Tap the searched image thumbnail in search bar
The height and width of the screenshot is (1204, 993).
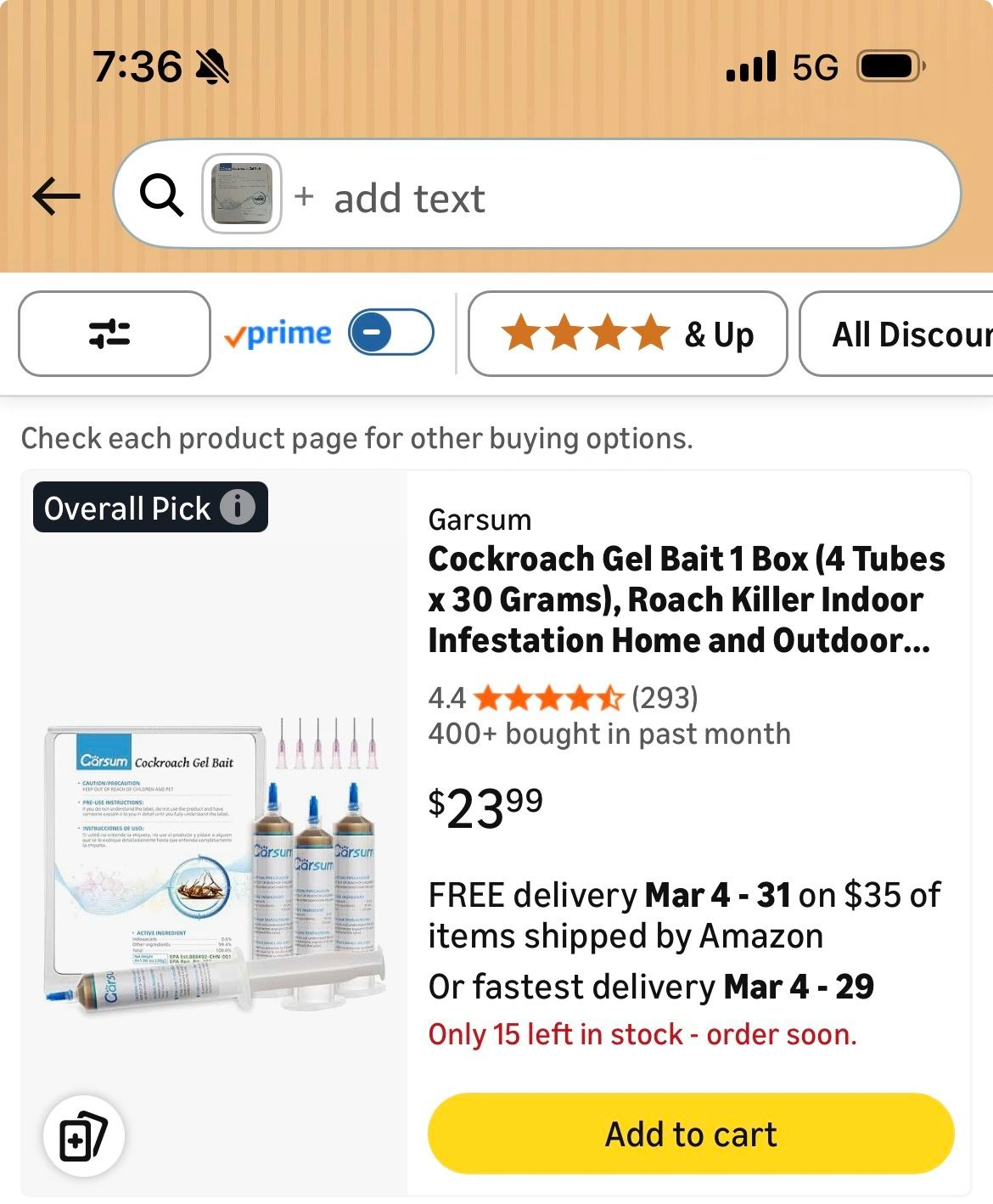tap(242, 194)
